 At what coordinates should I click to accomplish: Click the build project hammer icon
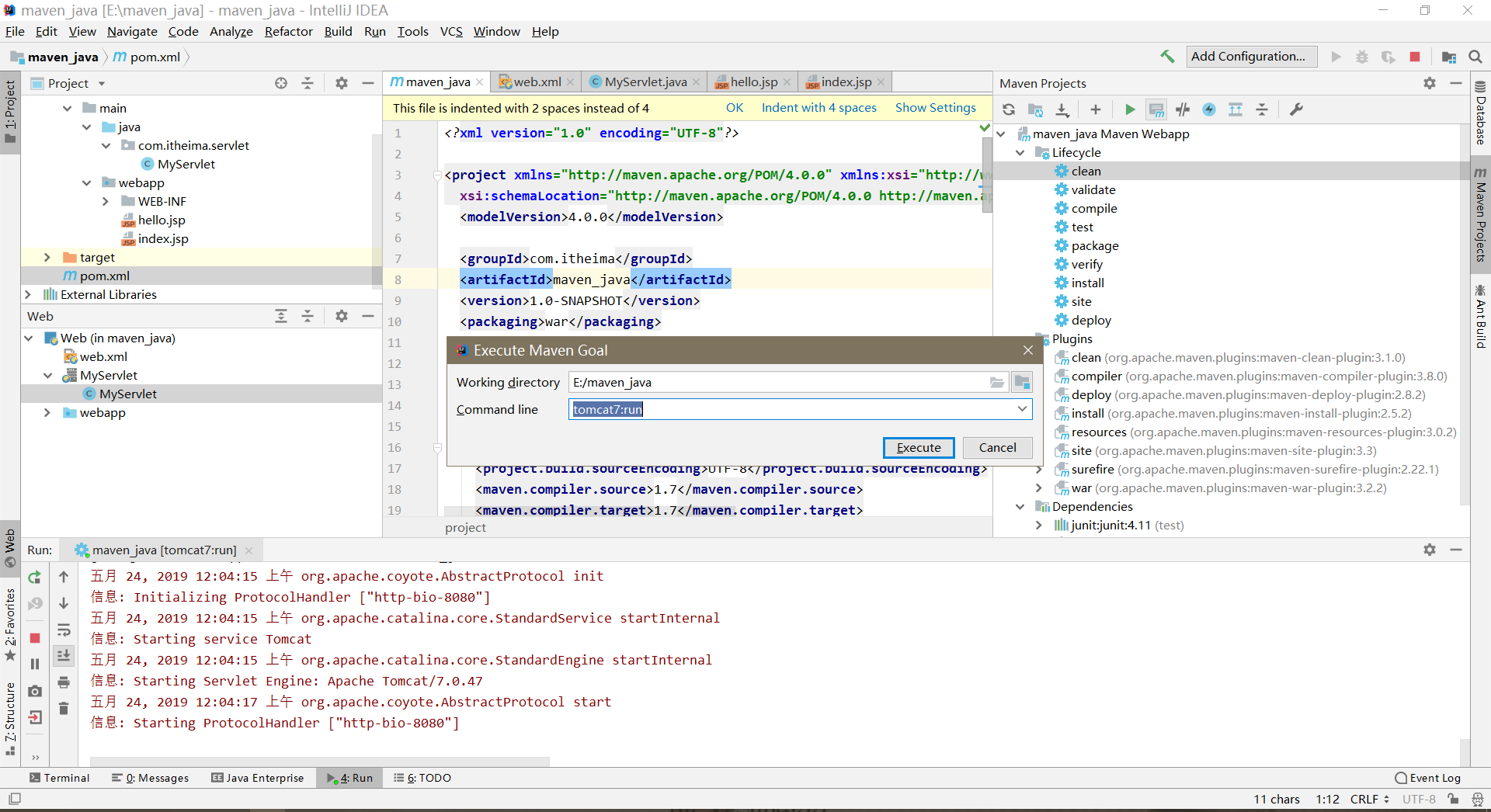coord(1167,57)
